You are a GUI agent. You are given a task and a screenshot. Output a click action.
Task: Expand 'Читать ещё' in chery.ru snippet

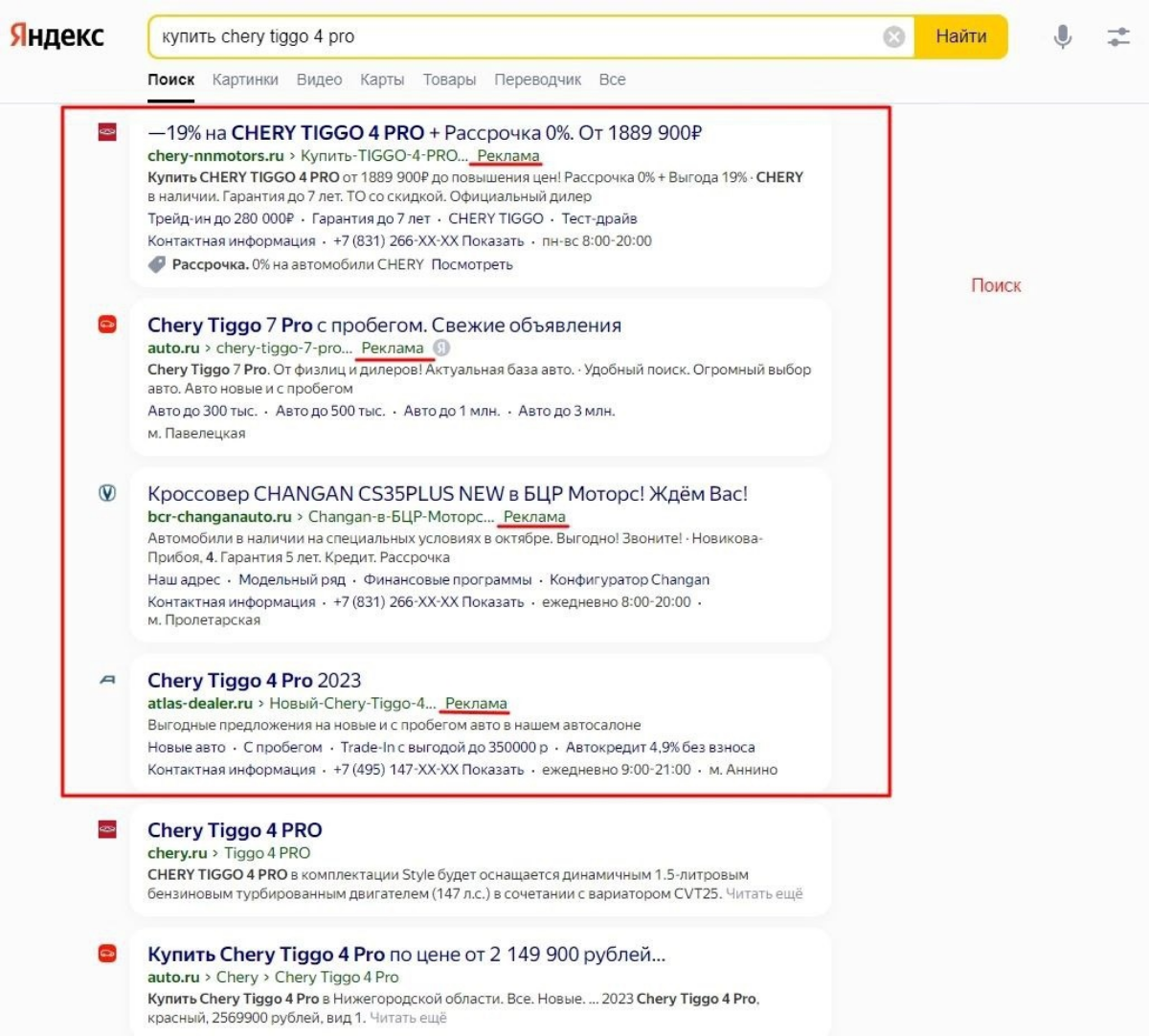coord(764,893)
